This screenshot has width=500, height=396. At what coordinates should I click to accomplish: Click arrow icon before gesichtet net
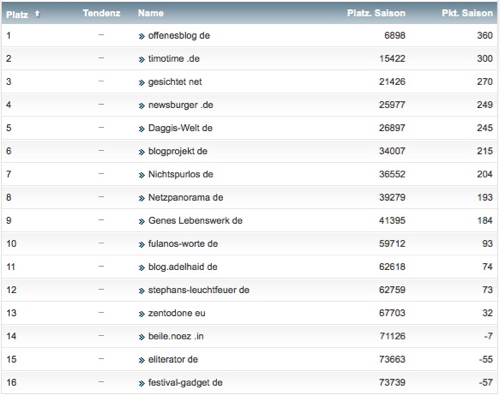(142, 83)
